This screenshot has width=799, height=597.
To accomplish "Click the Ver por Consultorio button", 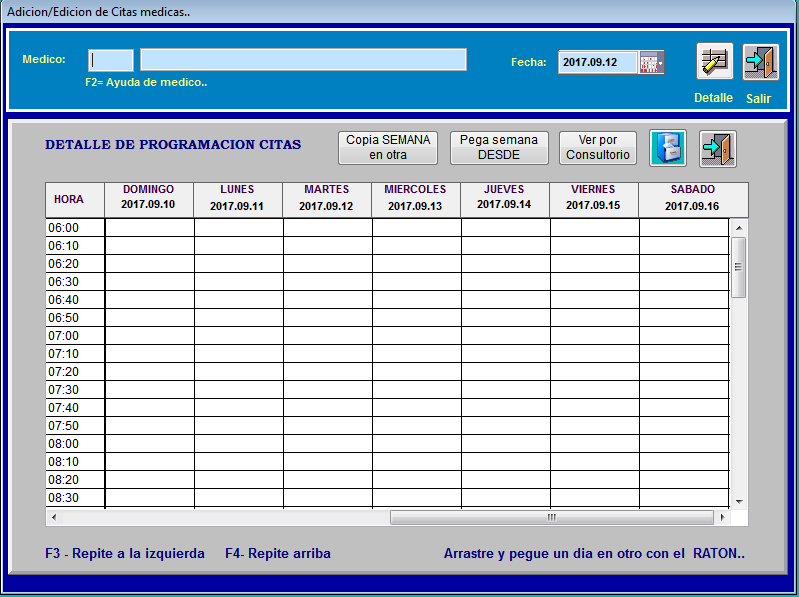I will point(598,148).
